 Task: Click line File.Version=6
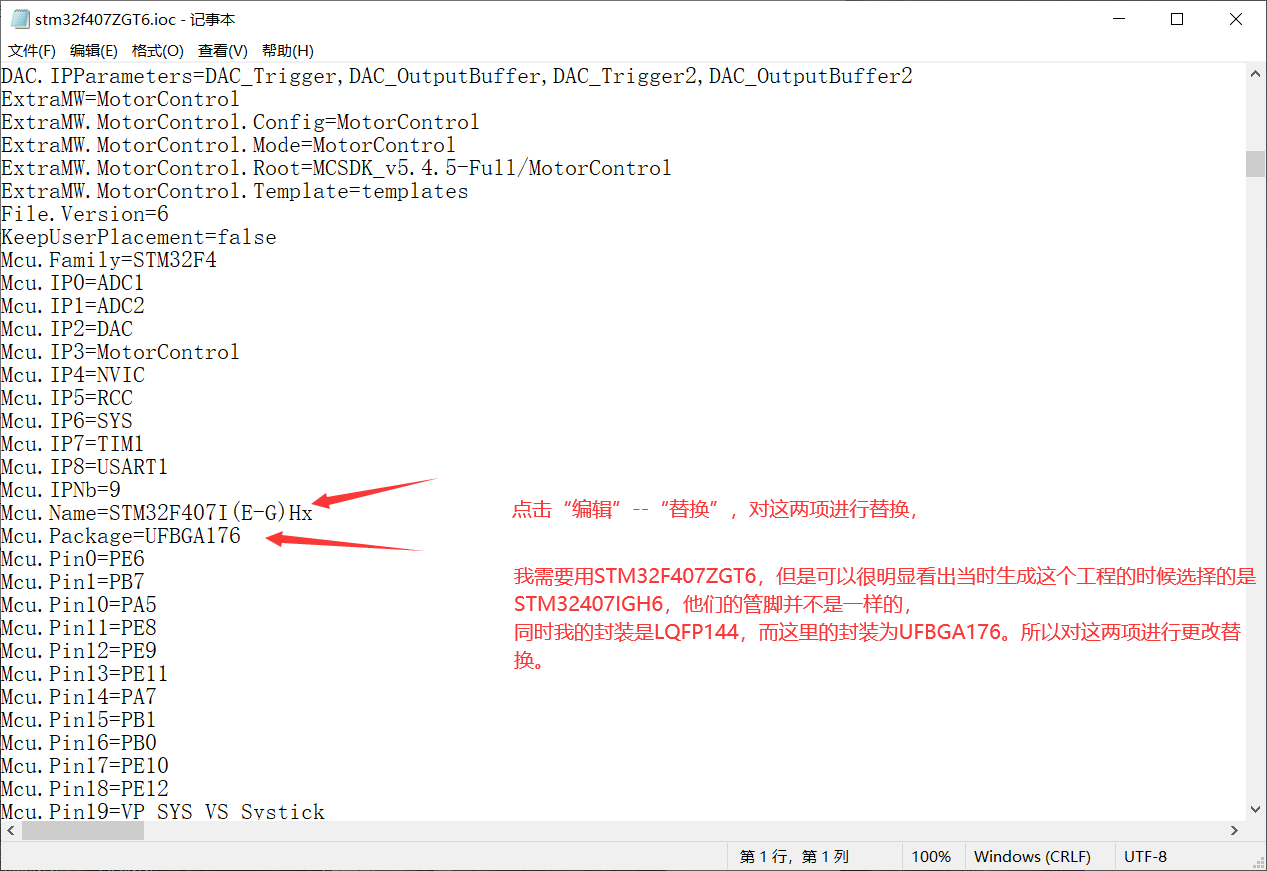[x=85, y=214]
